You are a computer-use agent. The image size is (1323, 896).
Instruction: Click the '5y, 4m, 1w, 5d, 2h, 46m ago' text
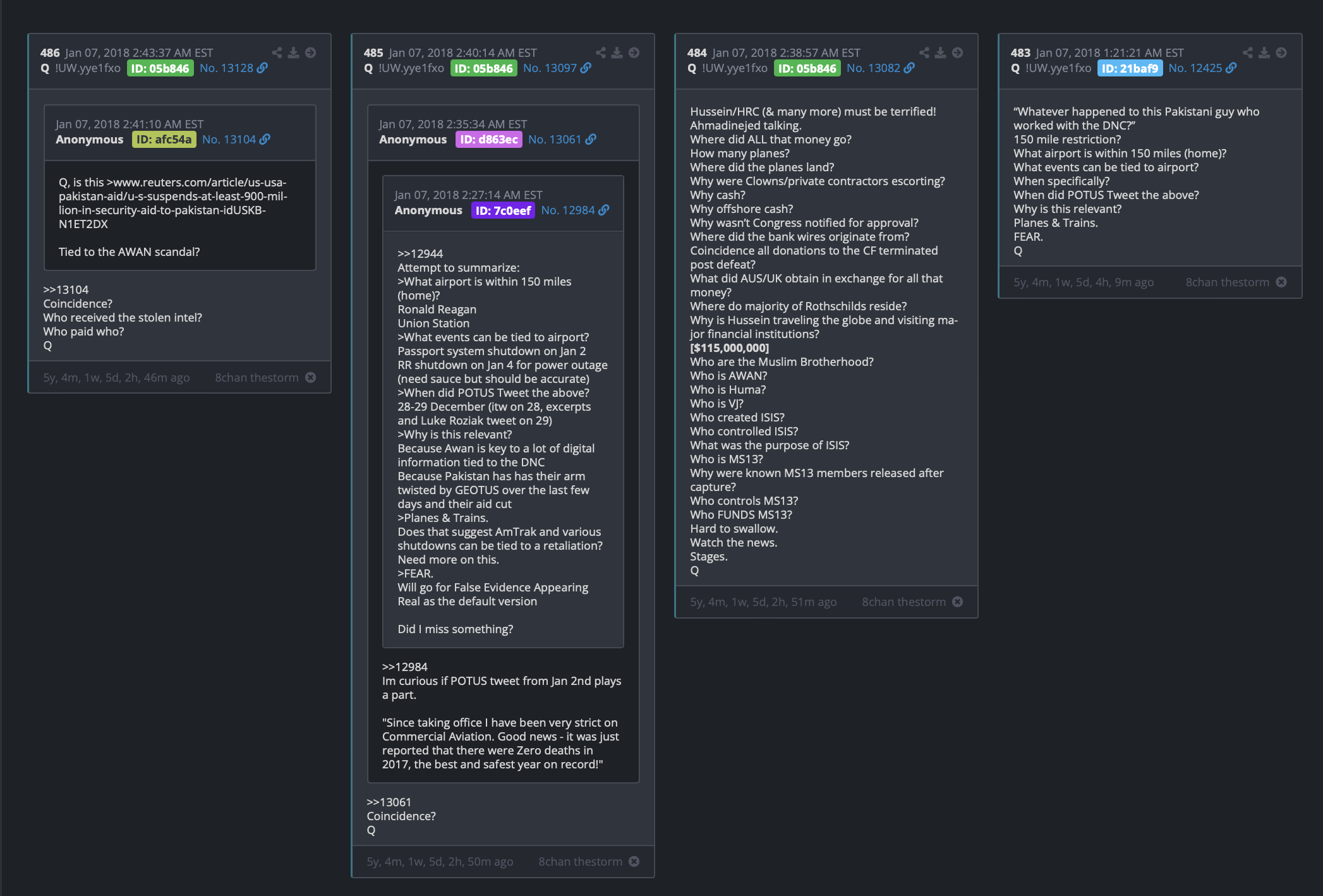point(116,377)
